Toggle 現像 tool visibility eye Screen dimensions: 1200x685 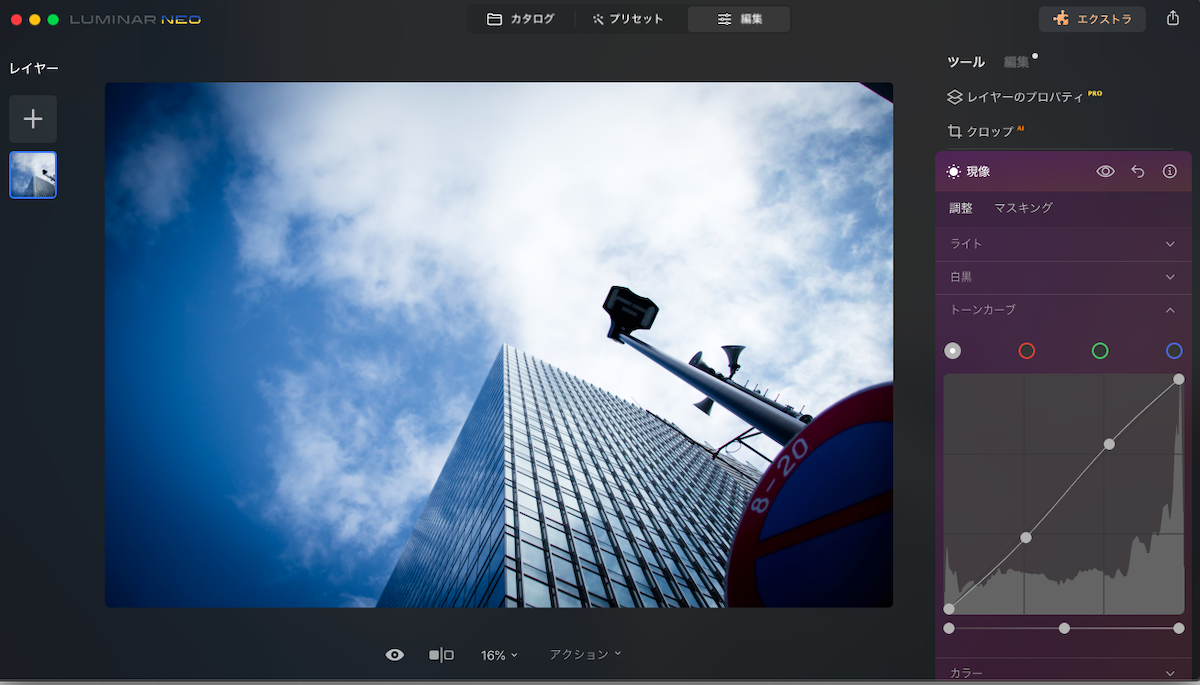tap(1105, 172)
